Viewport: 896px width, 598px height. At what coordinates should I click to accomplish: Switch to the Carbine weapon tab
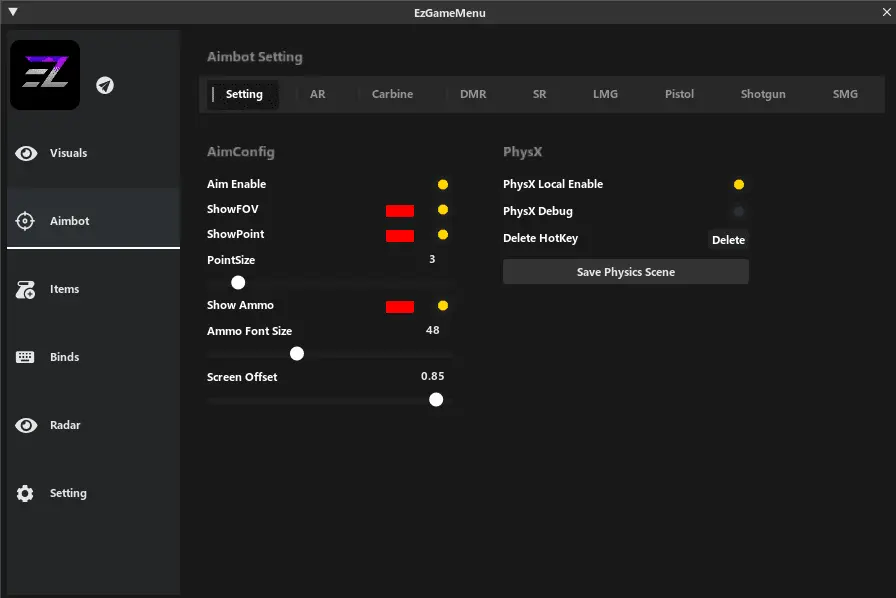[392, 94]
